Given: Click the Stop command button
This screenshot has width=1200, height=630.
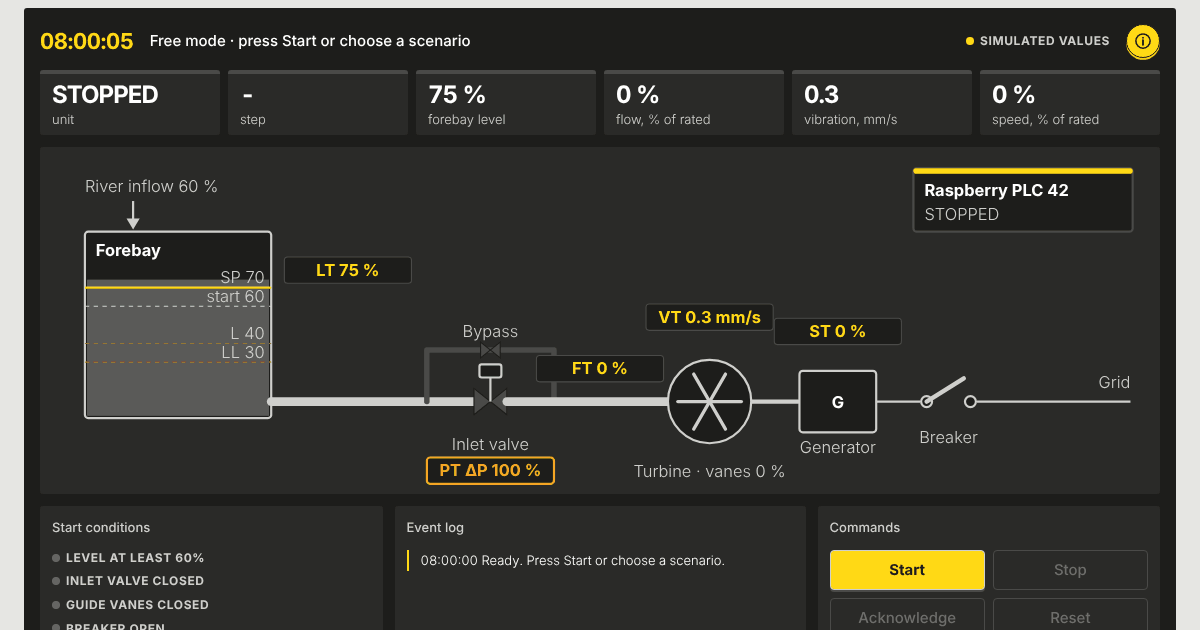Looking at the screenshot, I should coord(1070,570).
